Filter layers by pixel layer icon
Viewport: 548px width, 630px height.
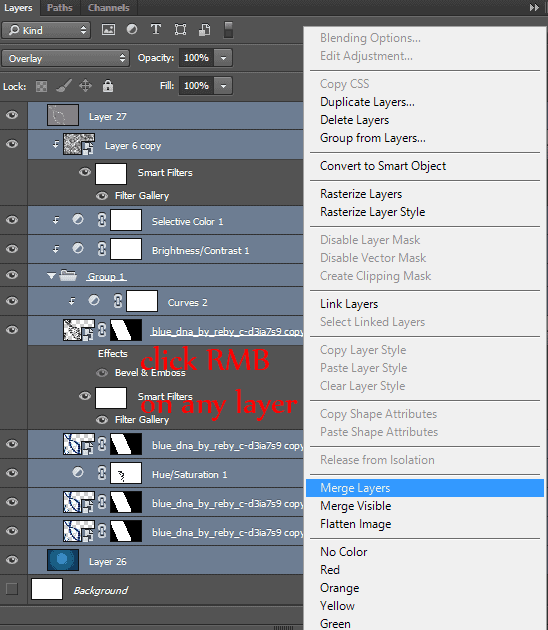click(108, 30)
